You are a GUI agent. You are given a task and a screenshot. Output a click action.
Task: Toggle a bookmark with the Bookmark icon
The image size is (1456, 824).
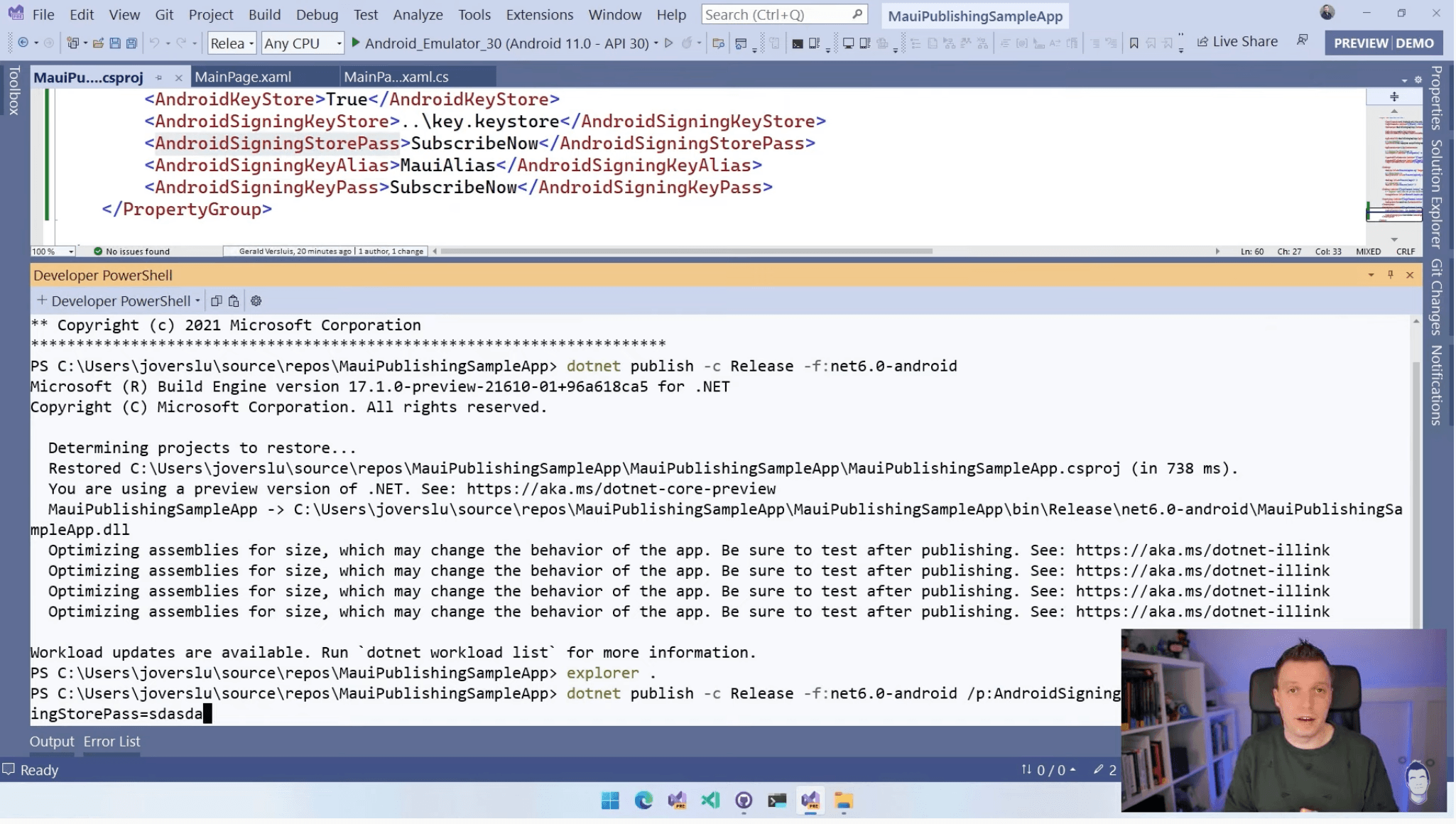(1134, 43)
